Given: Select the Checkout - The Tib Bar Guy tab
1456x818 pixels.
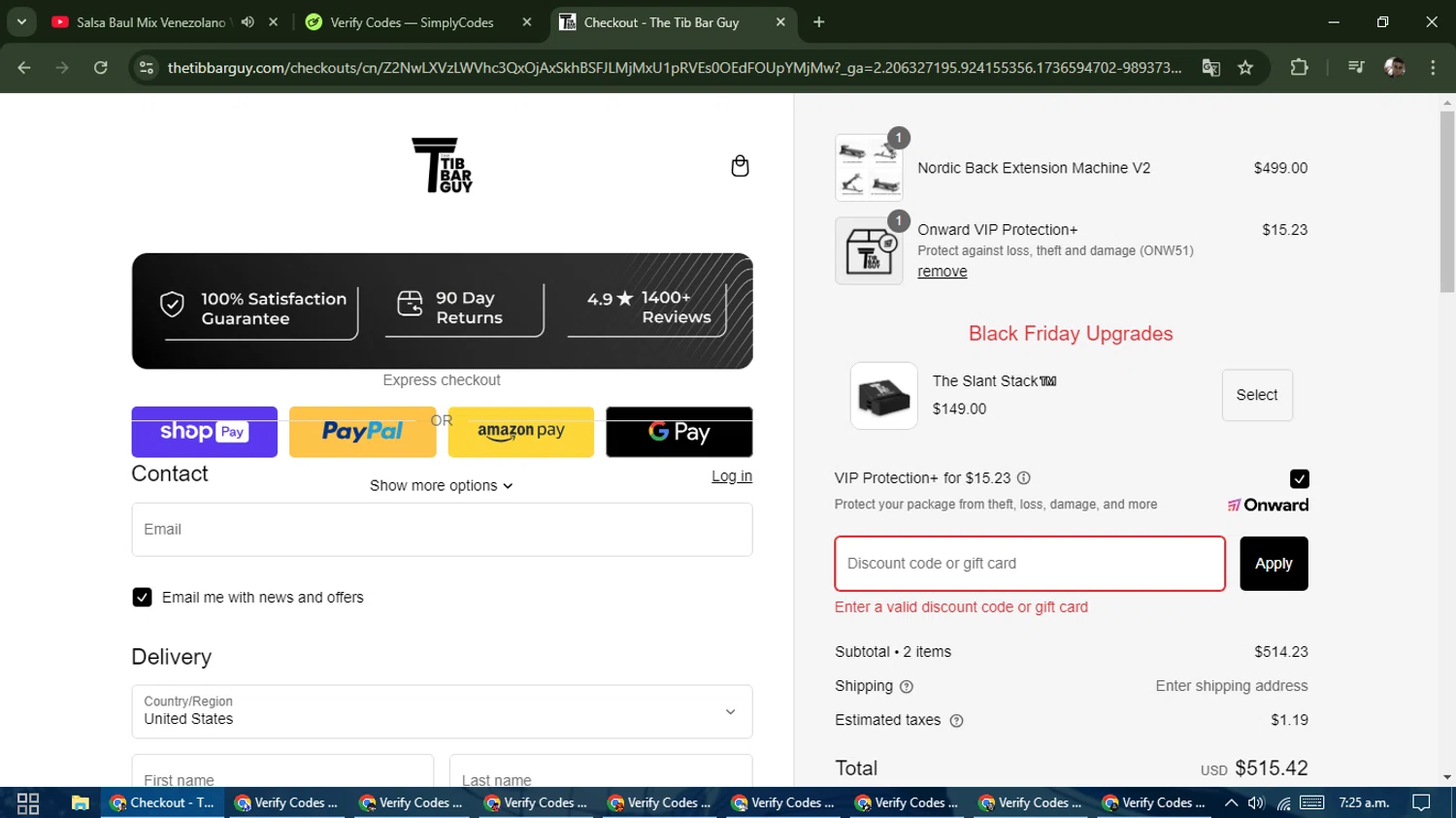Looking at the screenshot, I should pos(662,22).
